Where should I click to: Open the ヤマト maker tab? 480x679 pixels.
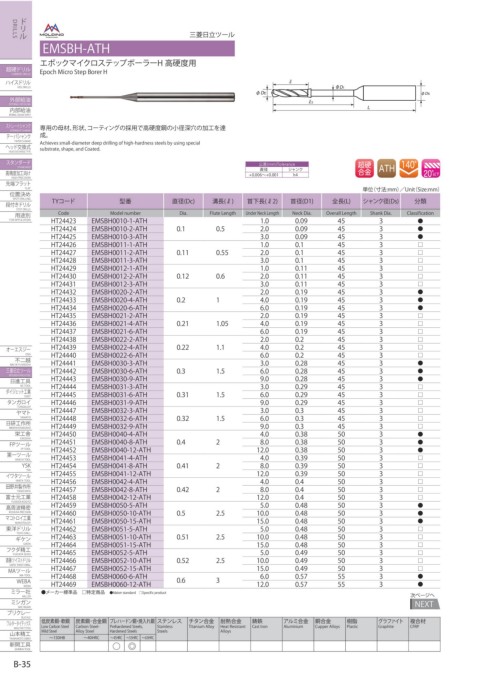[x=16, y=414]
